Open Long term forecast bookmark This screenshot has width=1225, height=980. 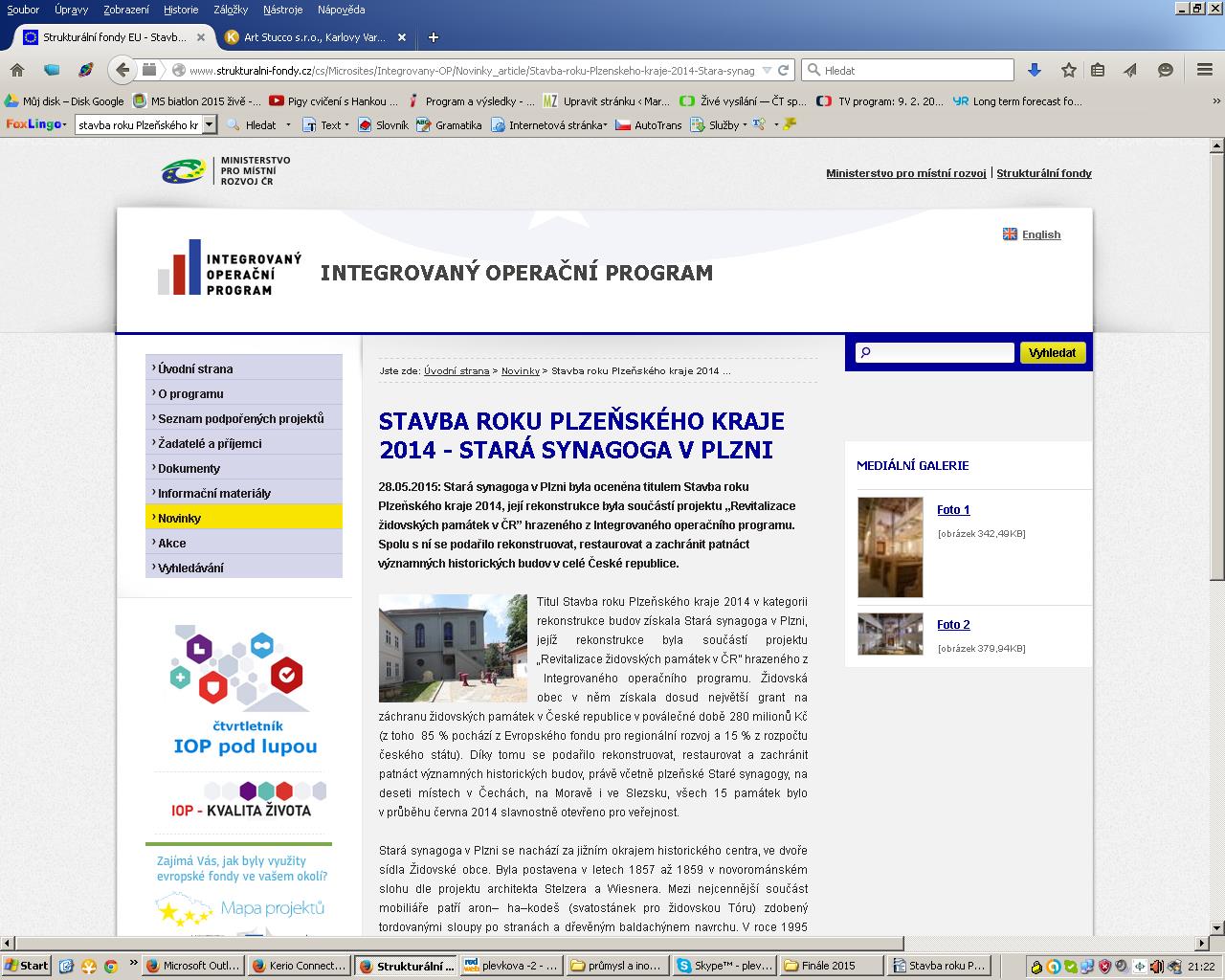tap(1017, 100)
